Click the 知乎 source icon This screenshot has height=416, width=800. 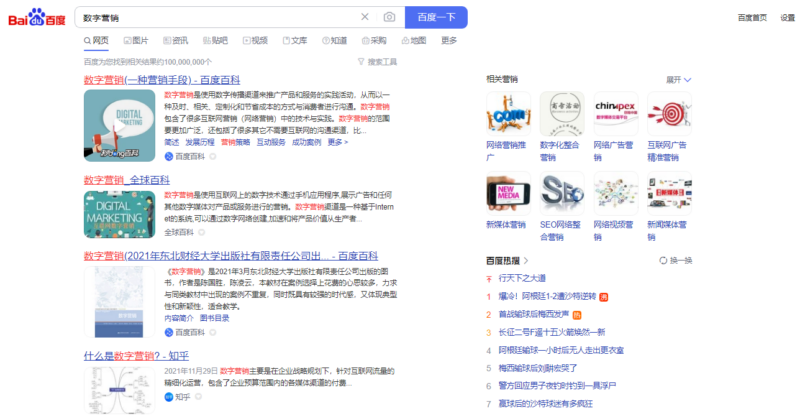[169, 397]
